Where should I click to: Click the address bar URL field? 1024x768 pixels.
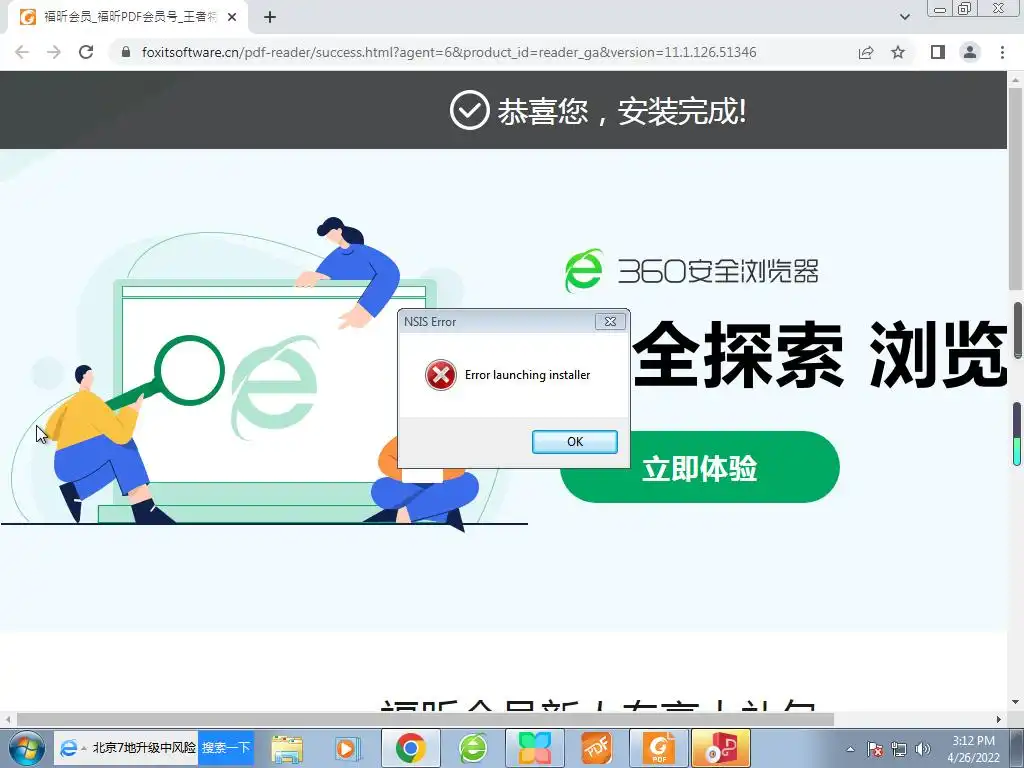[449, 52]
